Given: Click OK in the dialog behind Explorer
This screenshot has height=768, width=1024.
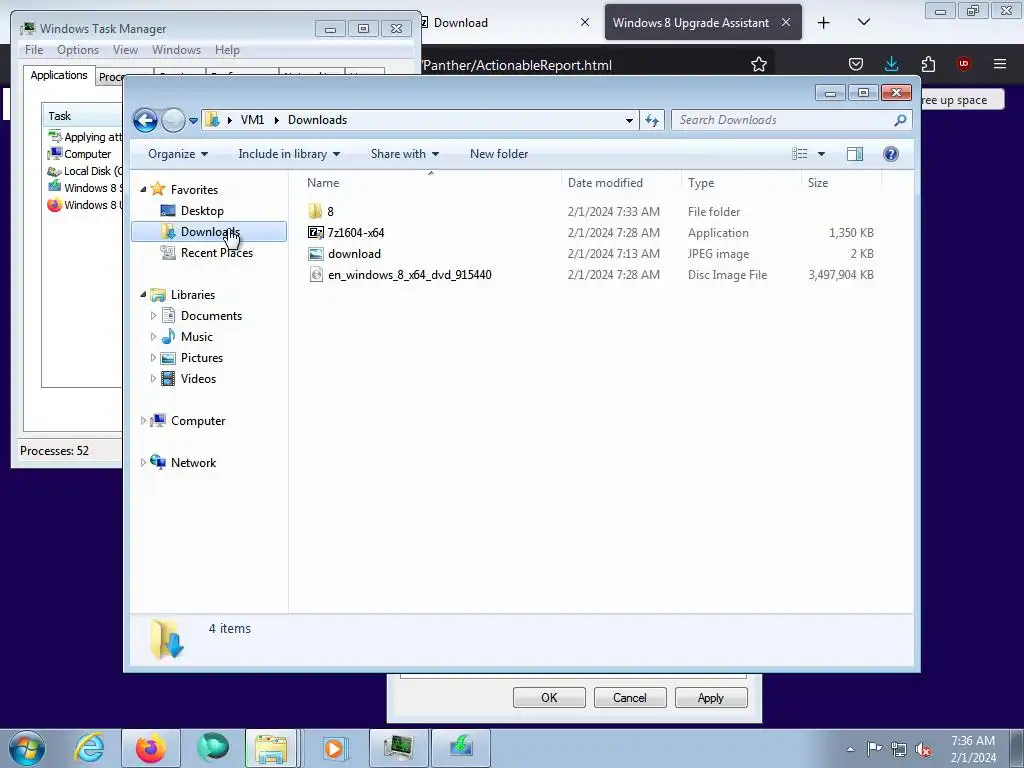Looking at the screenshot, I should tap(549, 697).
